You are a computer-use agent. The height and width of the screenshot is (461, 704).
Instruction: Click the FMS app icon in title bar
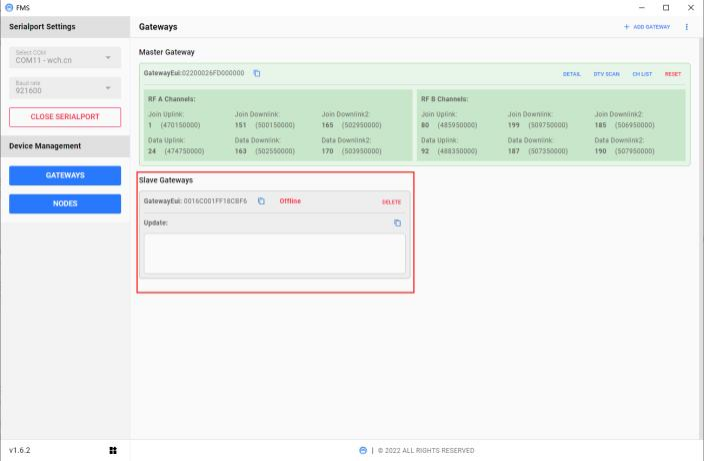10,7
